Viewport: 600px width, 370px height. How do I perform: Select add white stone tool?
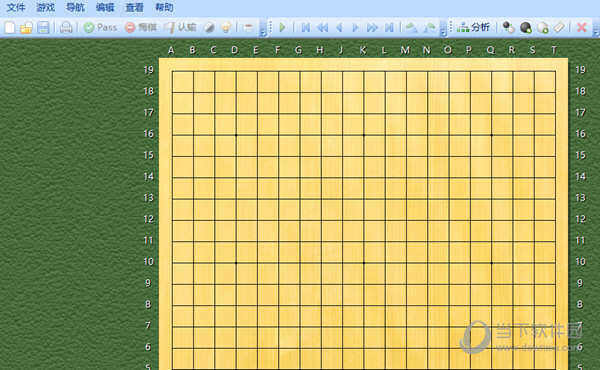pos(542,28)
